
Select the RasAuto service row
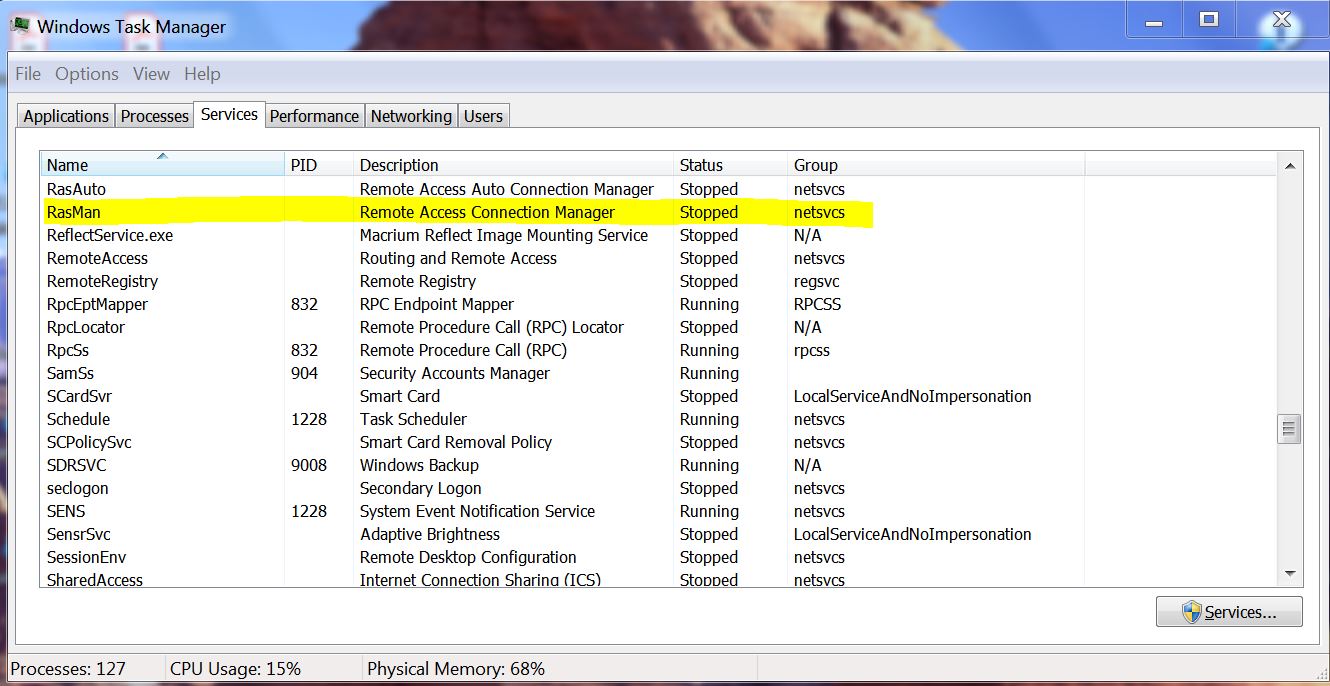(659, 189)
